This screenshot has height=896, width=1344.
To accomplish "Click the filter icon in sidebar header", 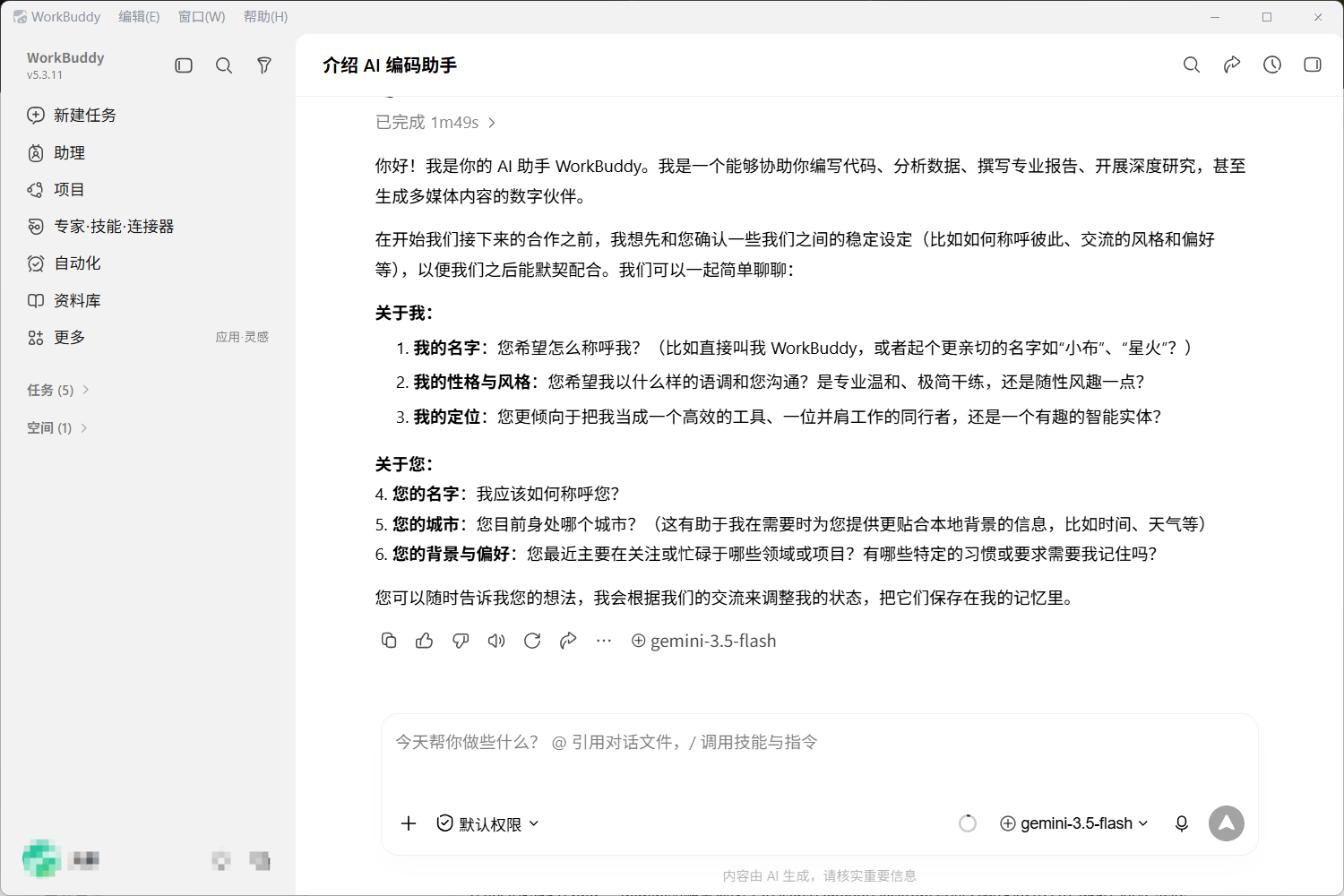I will pyautogui.click(x=264, y=65).
